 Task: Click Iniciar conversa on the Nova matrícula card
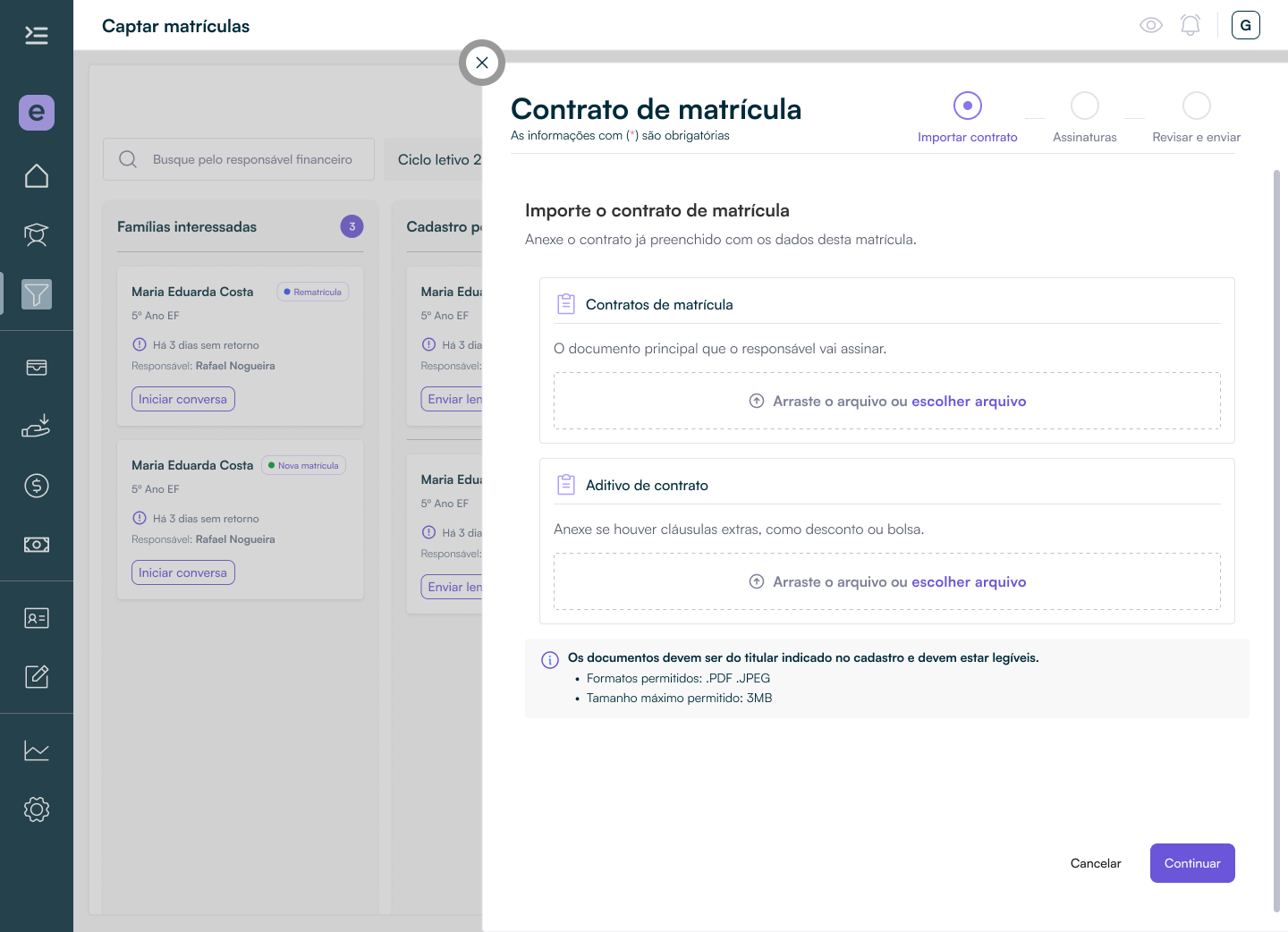(183, 572)
